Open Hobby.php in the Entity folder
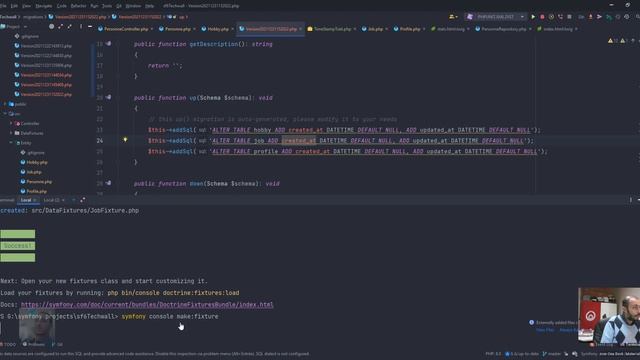 pyautogui.click(x=37, y=162)
